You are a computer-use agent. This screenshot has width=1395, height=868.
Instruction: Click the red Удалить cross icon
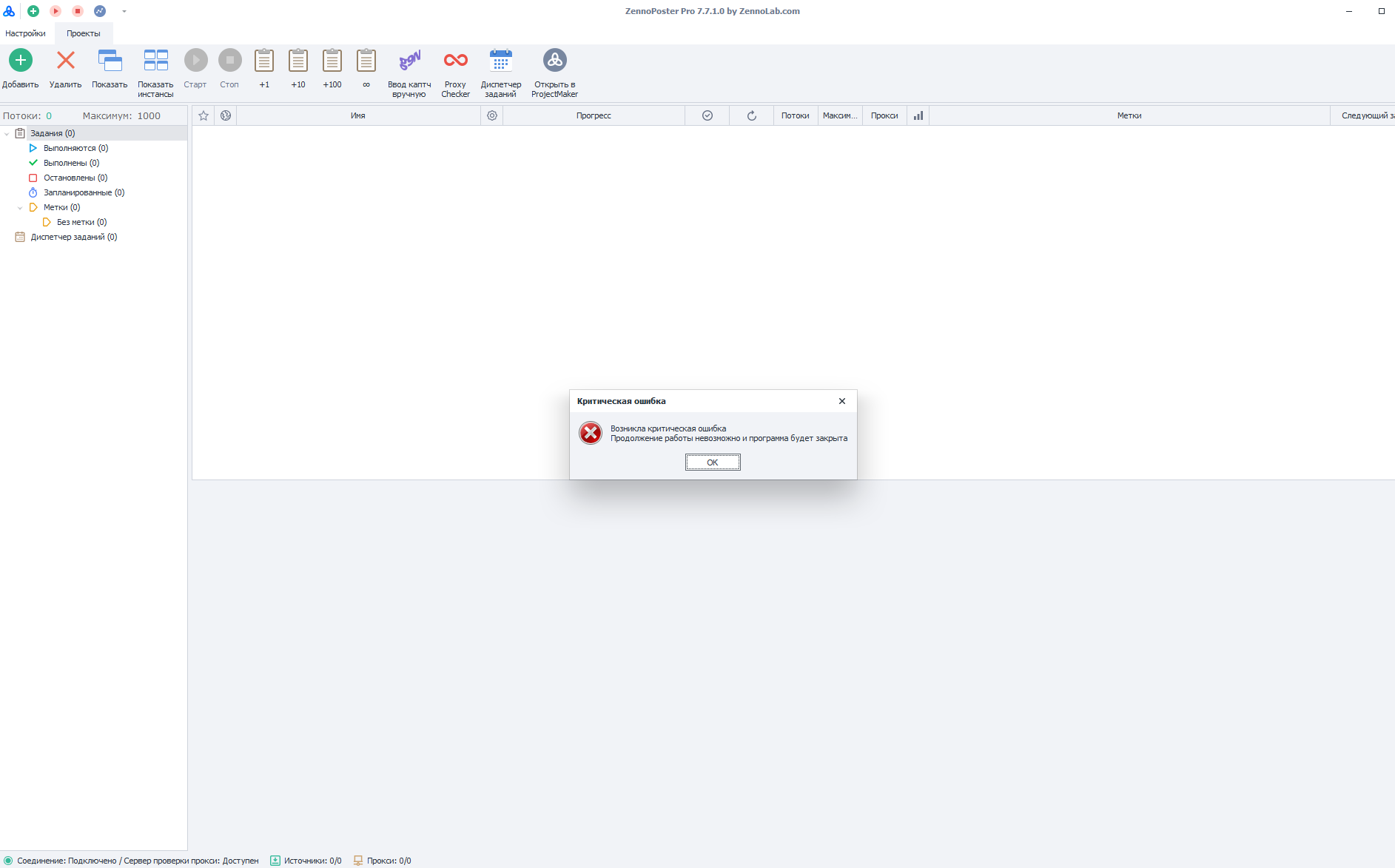(66, 60)
